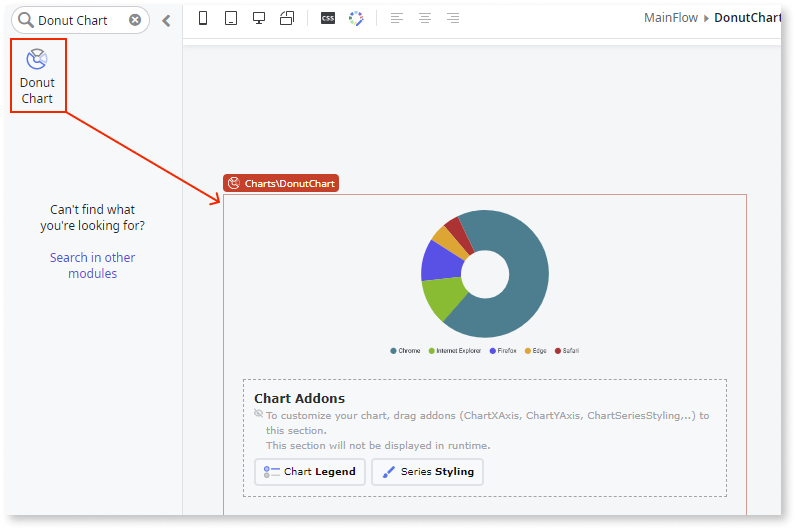Click MainFlow in the breadcrumb
Screen dimensions: 796x530
pyautogui.click(x=672, y=19)
